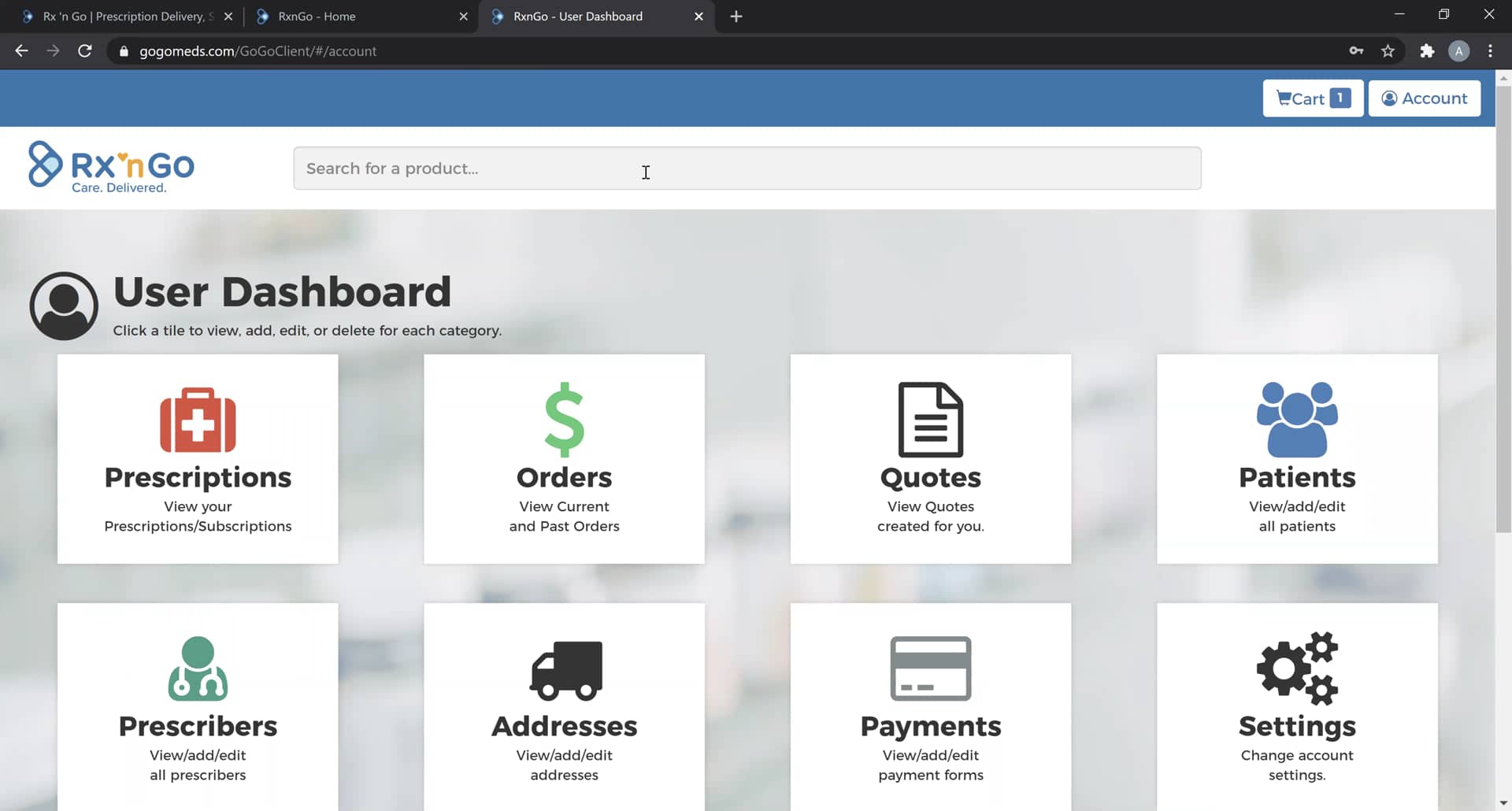The width and height of the screenshot is (1512, 811).
Task: Click the 'Change account settings.' text
Action: 1297,765
